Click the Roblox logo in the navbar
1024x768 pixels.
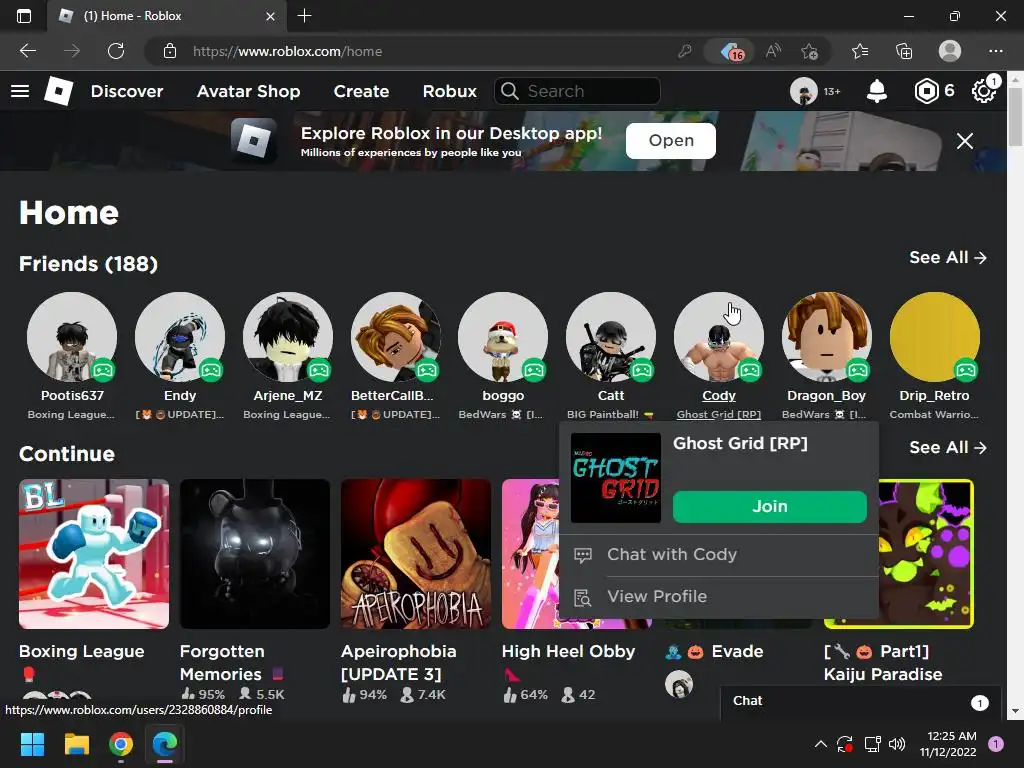59,91
